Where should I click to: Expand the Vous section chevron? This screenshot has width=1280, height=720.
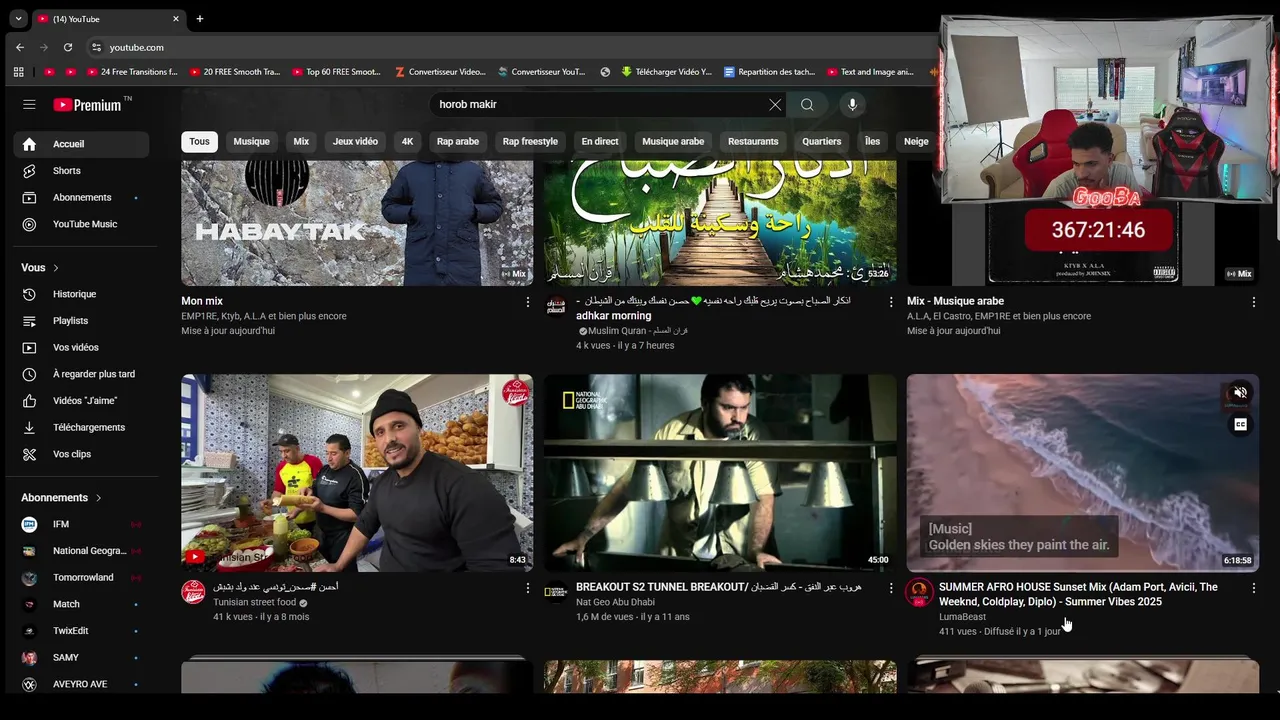56,268
